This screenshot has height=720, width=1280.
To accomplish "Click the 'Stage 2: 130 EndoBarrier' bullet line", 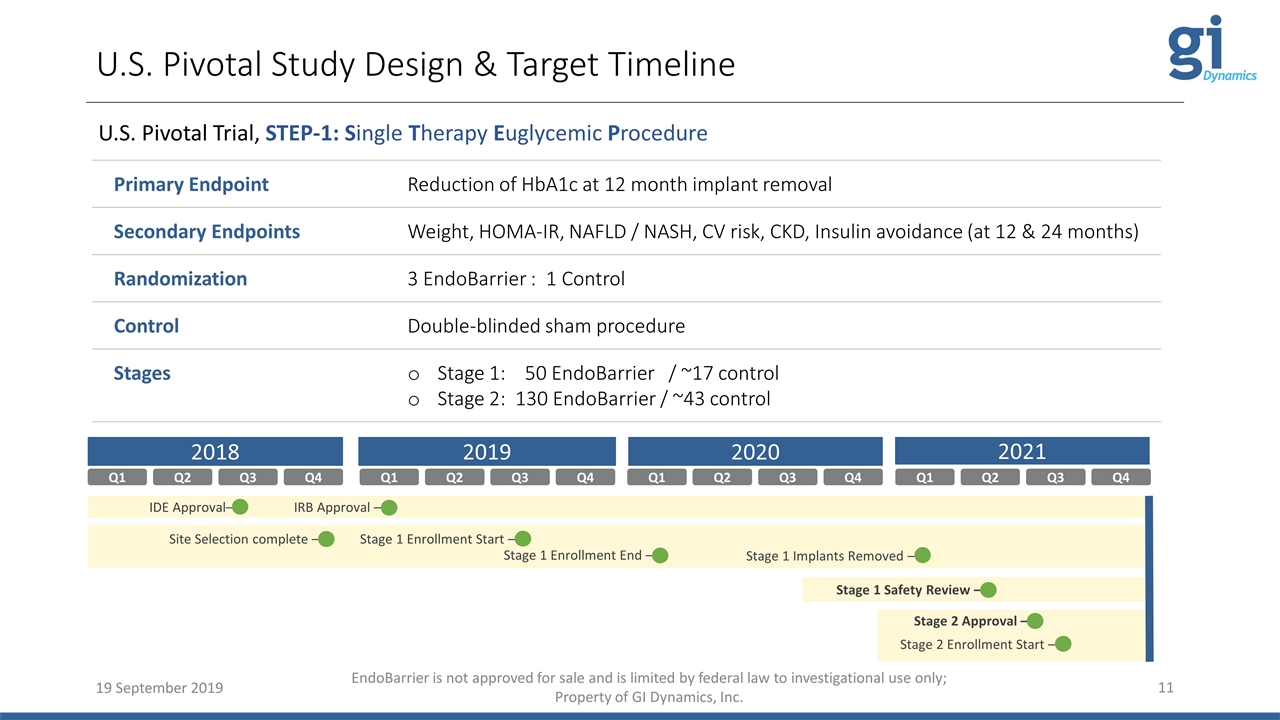I will pos(589,399).
